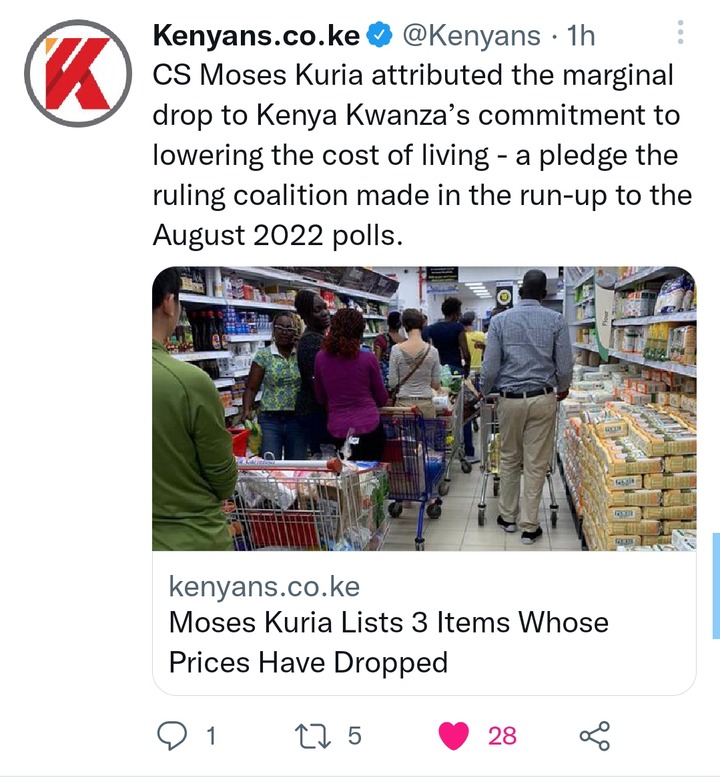Open the supermarket photo preview
The image size is (720, 782).
click(x=424, y=408)
